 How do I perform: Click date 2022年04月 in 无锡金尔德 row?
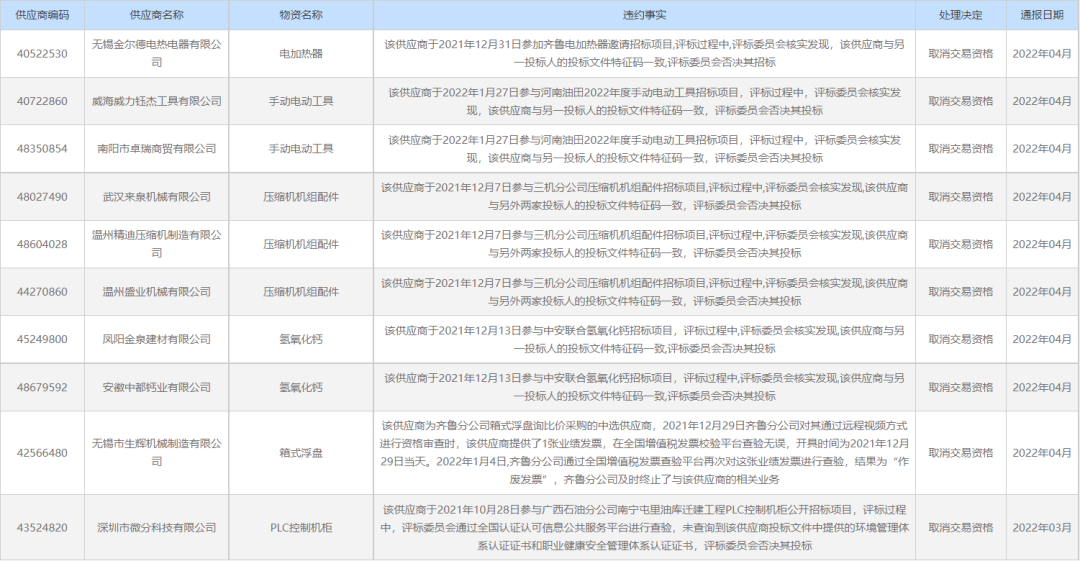point(1041,54)
